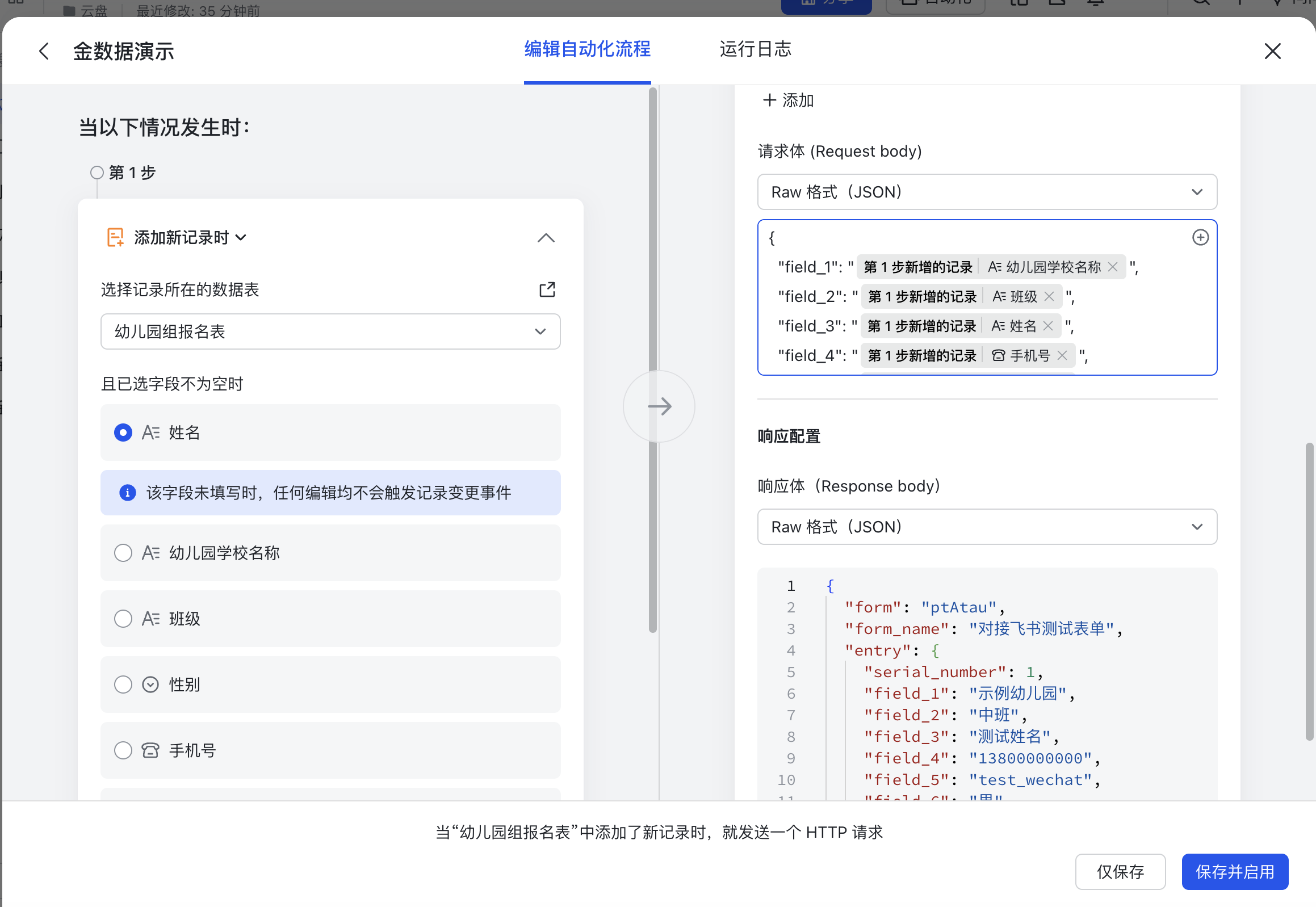Open the data table in new window icon

547,289
